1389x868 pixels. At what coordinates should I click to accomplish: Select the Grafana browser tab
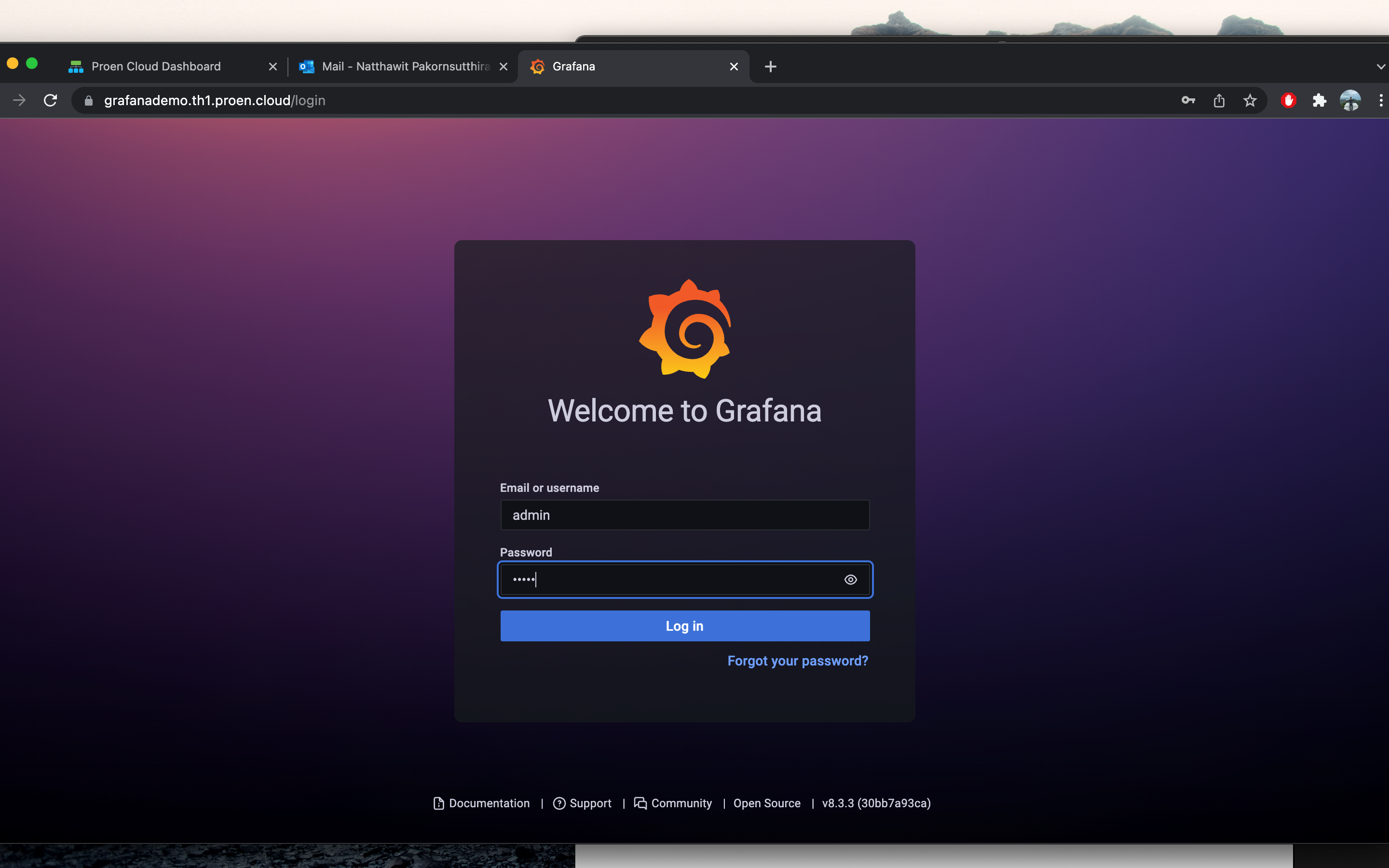(x=634, y=67)
